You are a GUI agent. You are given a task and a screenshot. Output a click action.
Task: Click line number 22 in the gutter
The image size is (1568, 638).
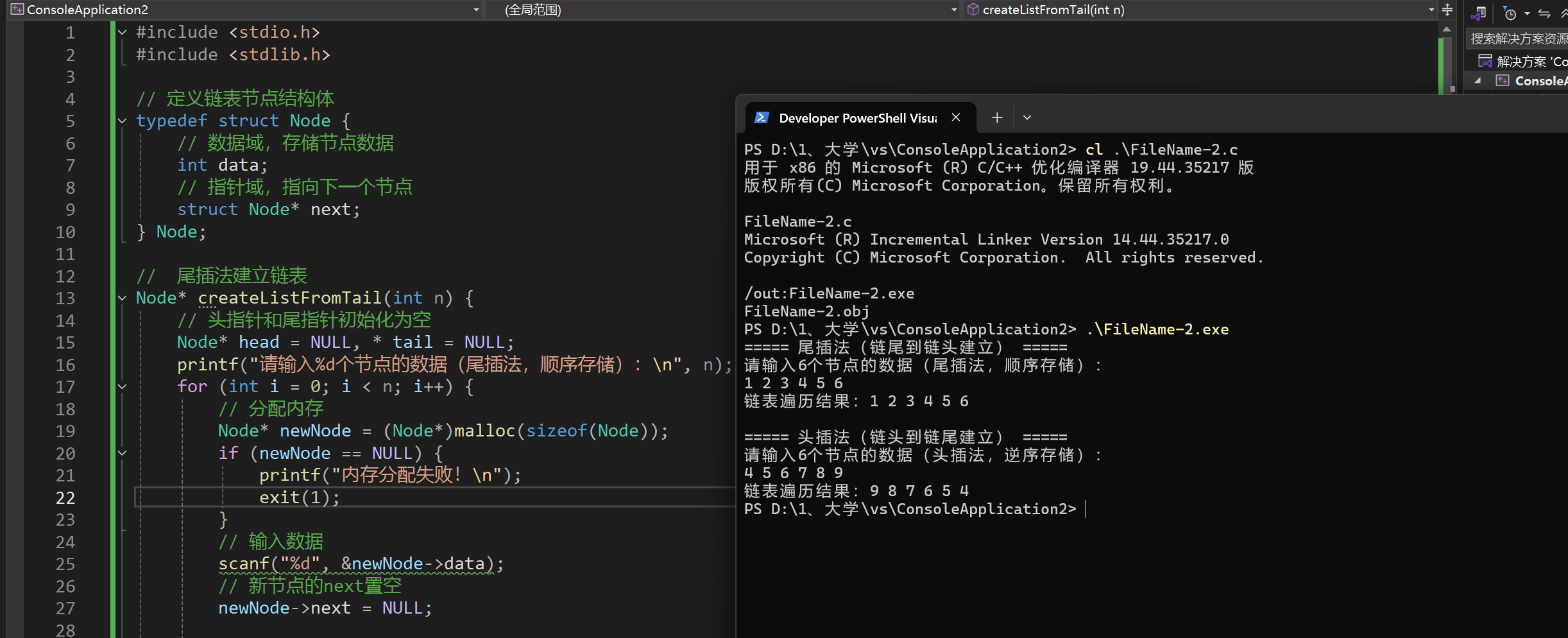point(65,497)
